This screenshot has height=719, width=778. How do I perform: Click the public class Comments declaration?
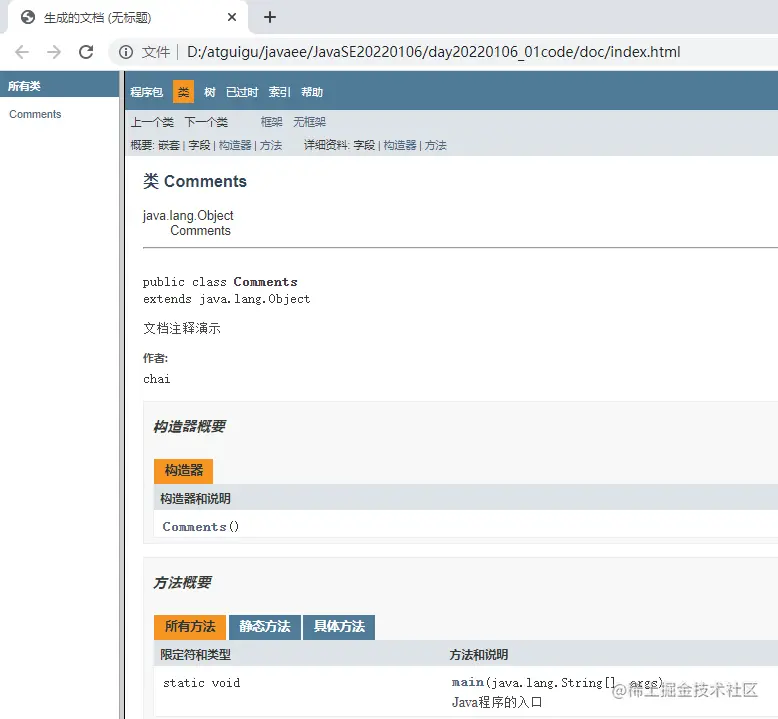tap(220, 282)
